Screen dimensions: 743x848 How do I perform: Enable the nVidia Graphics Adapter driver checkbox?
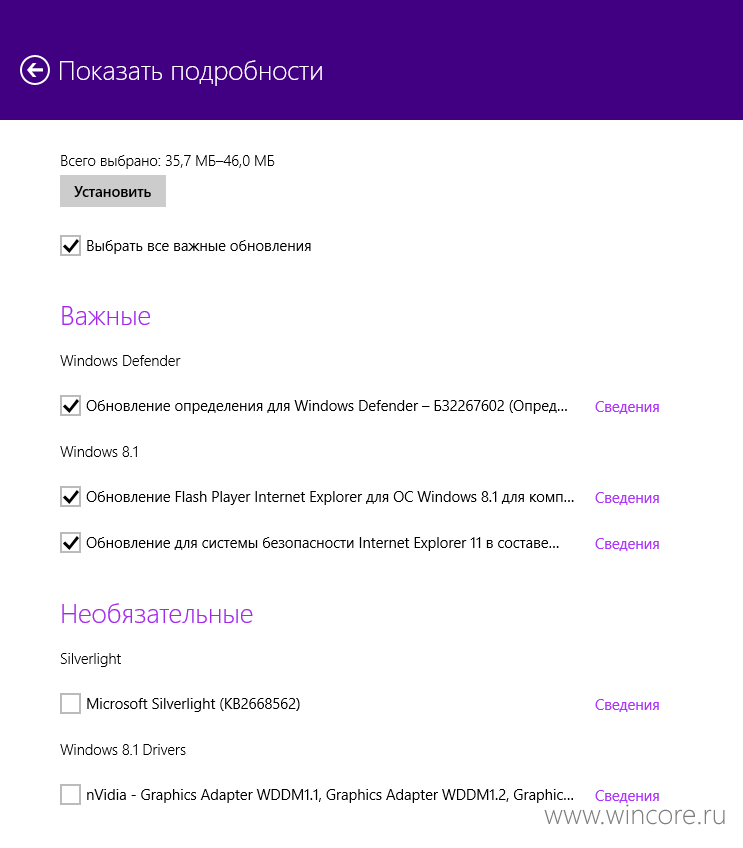70,794
